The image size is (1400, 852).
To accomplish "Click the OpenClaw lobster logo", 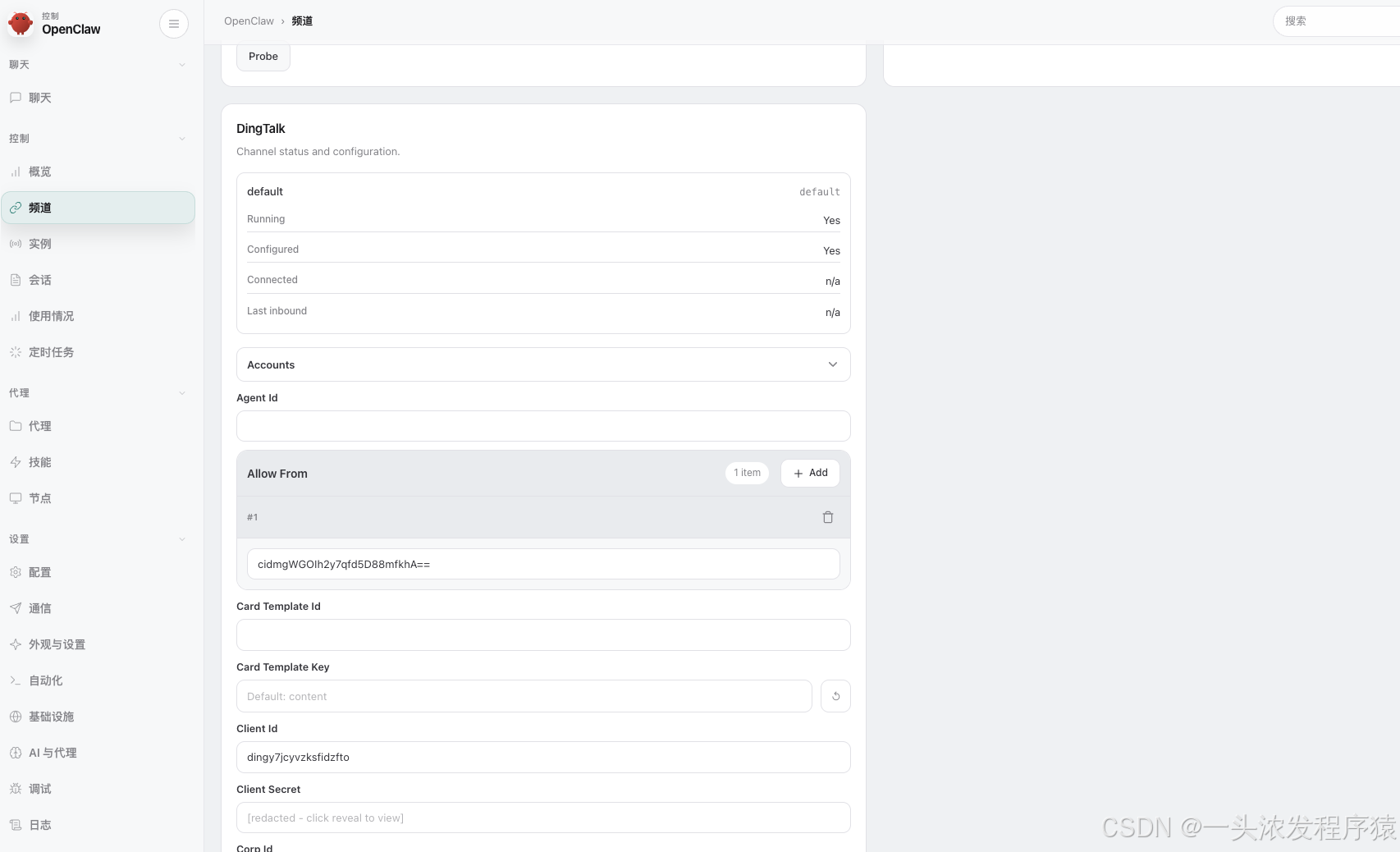I will click(x=20, y=23).
